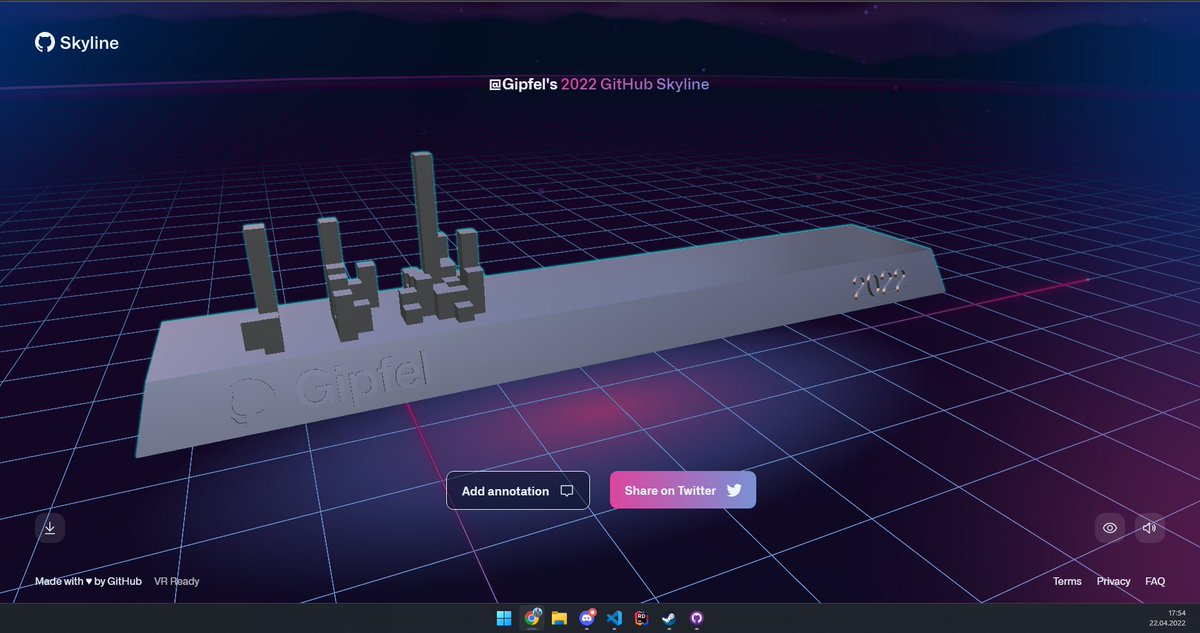Open the Terms link

coord(1067,581)
